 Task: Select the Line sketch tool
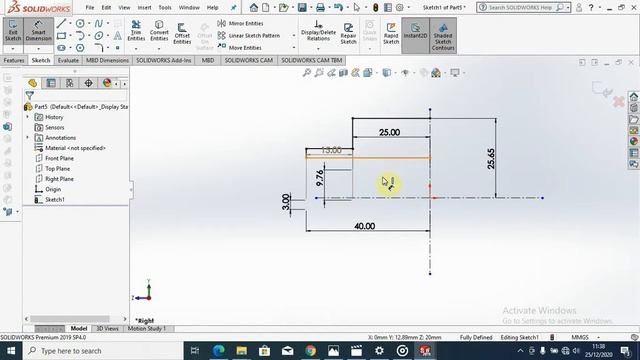61,24
